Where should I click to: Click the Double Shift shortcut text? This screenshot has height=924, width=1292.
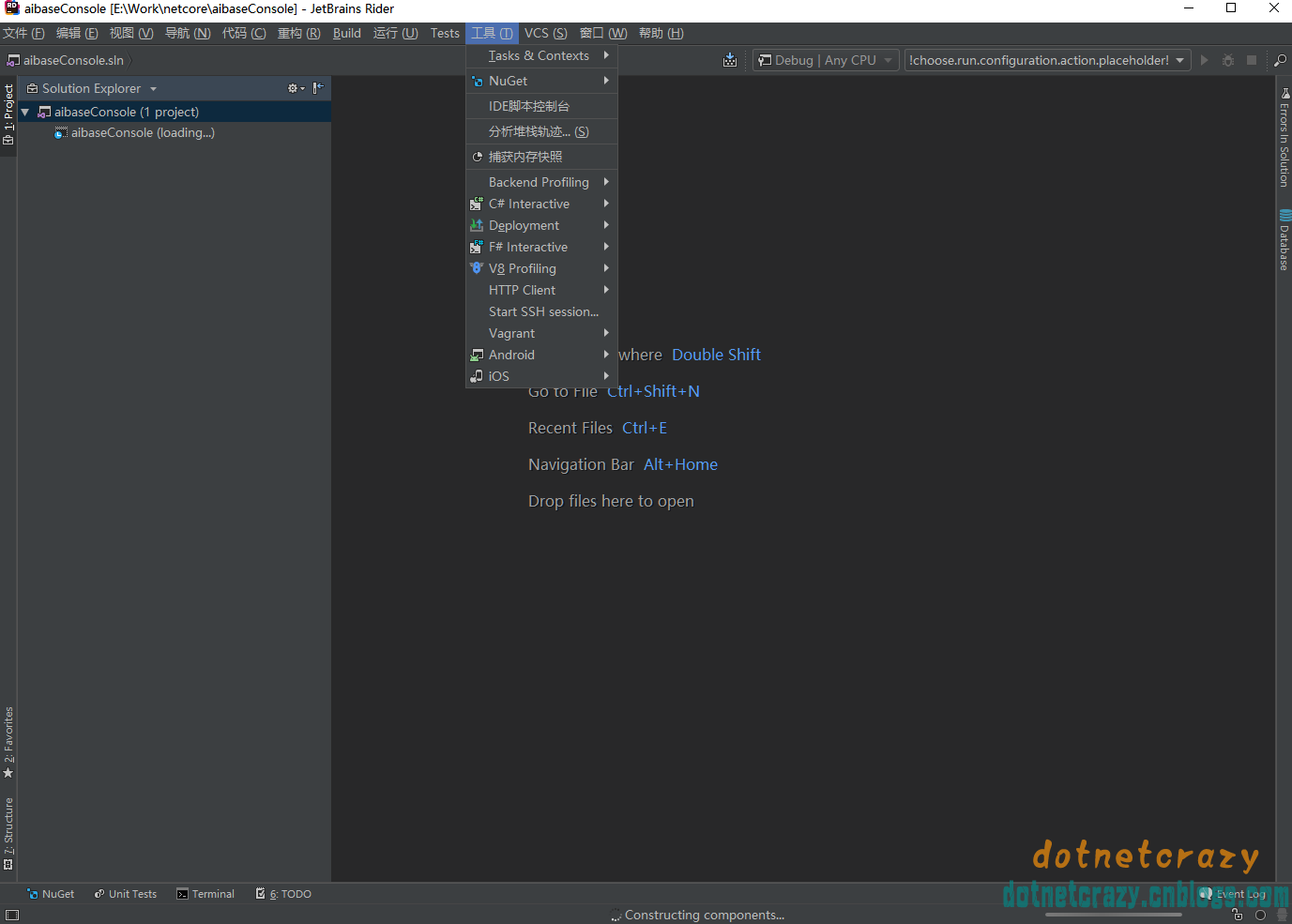(716, 355)
